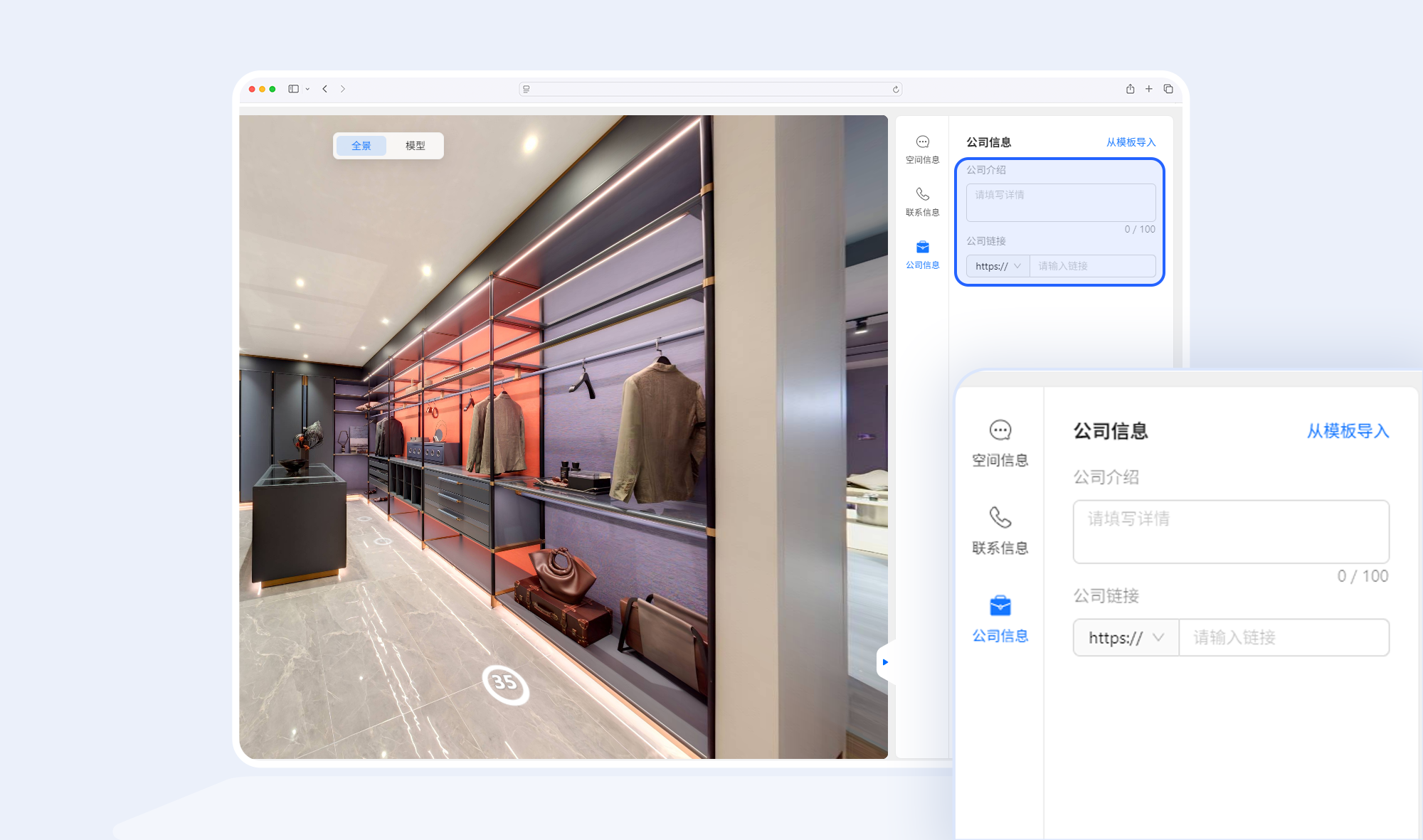Focus the 请填写详情 textarea in enlarged panel
The image size is (1423, 840).
[x=1231, y=532]
